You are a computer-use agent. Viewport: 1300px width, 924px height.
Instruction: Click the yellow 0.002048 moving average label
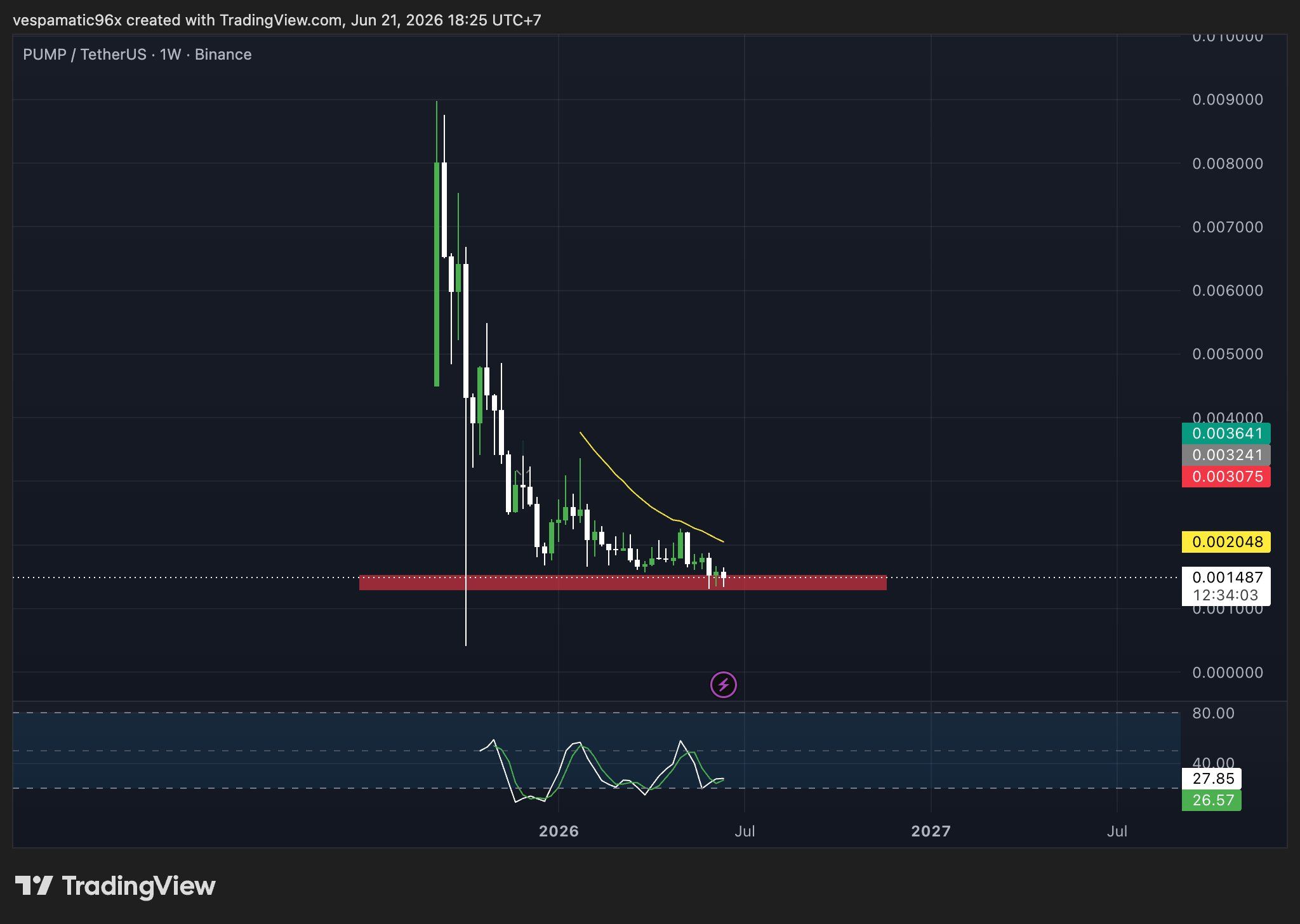point(1226,542)
